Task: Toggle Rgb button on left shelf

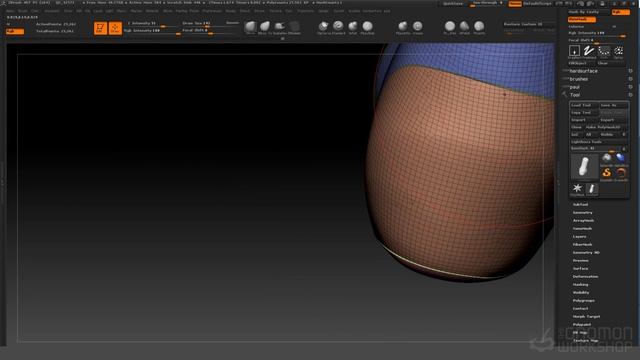Action: 15,31
